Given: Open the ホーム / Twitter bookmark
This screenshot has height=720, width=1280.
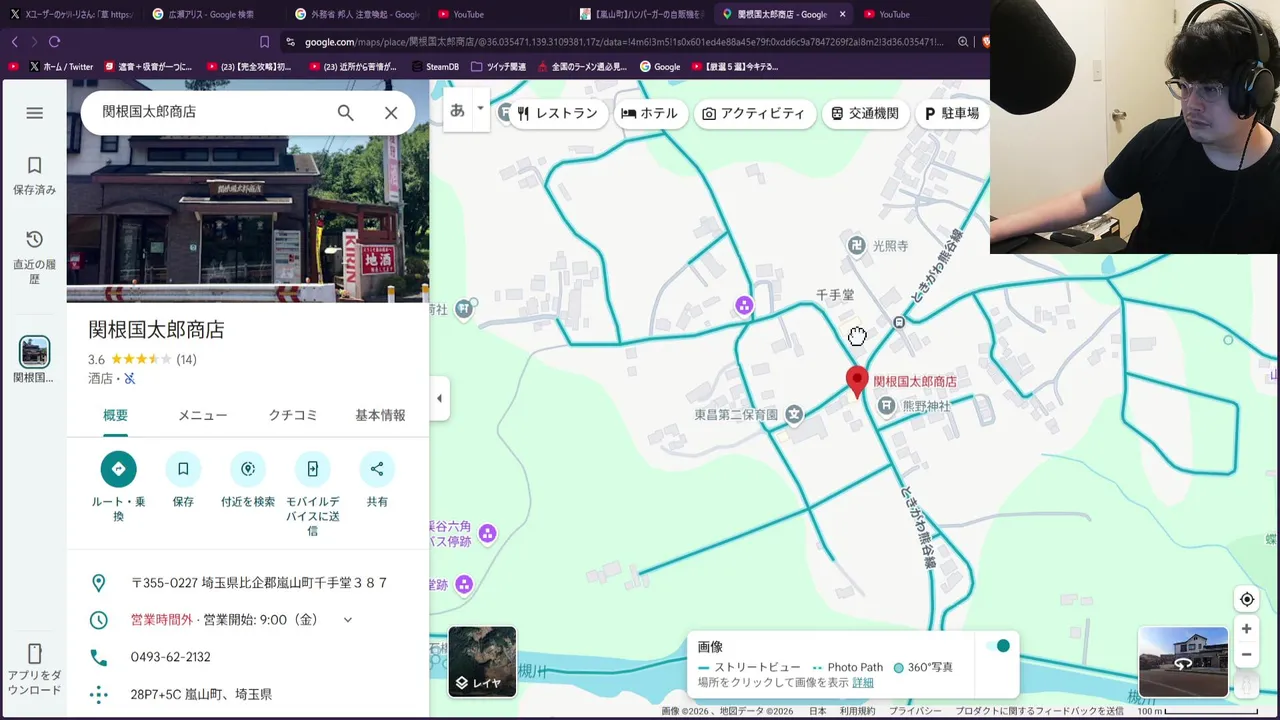Looking at the screenshot, I should (62, 67).
